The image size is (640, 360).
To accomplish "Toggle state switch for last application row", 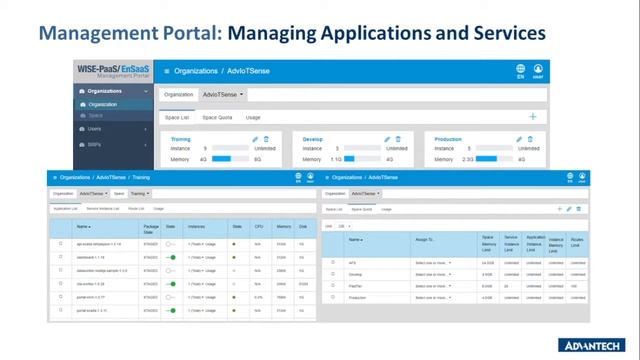I will (171, 311).
